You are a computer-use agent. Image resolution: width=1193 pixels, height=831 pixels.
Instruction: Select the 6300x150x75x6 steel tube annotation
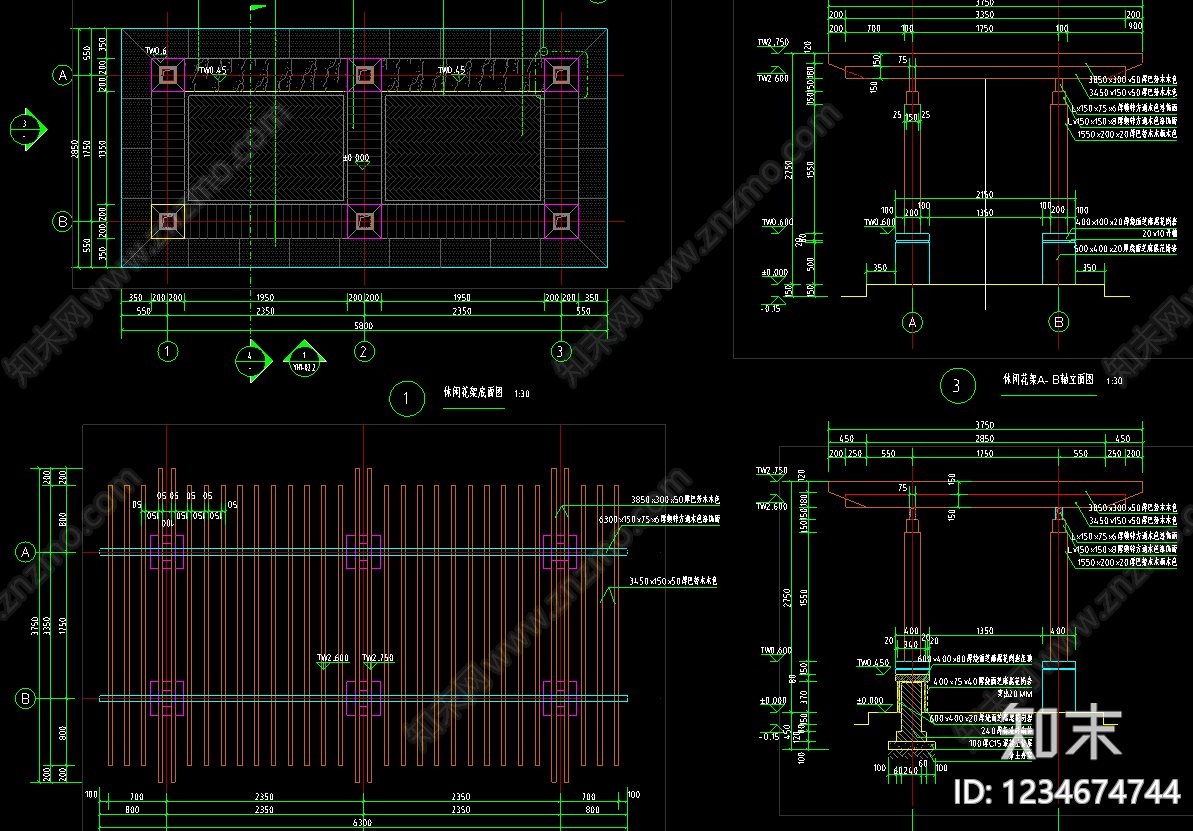[659, 520]
